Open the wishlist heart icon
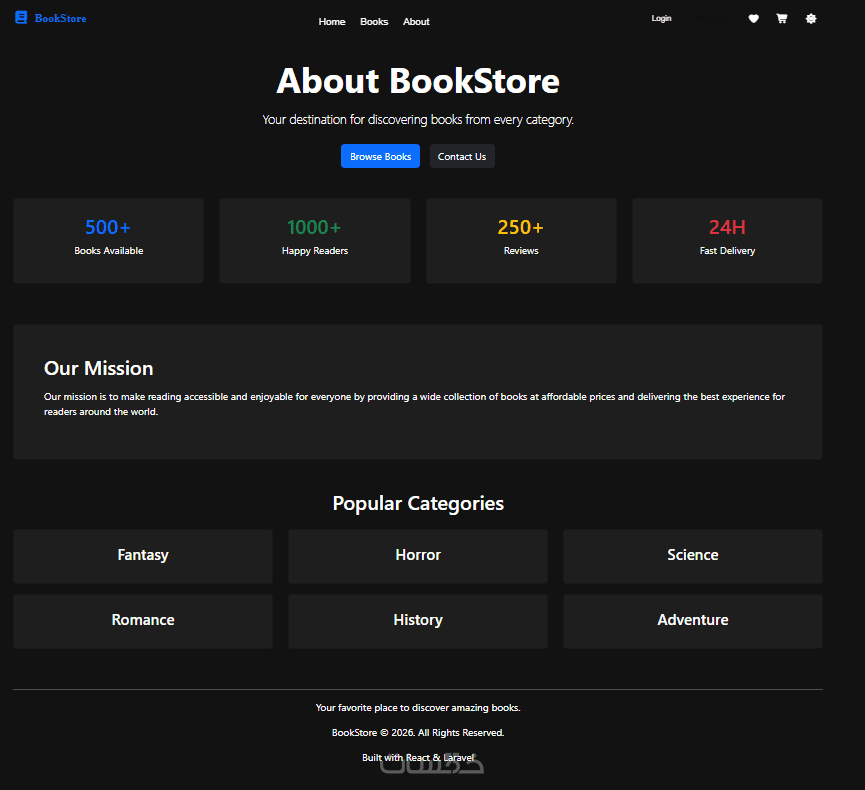The width and height of the screenshot is (865, 790). pyautogui.click(x=754, y=19)
